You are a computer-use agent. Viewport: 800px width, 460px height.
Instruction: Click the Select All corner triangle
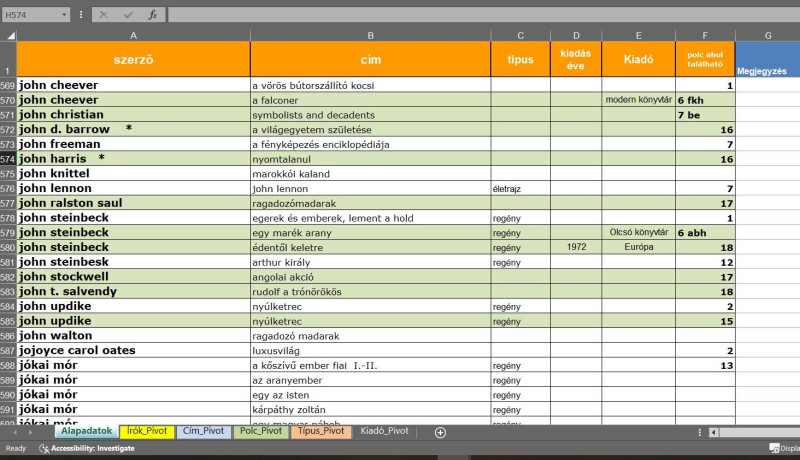(10, 35)
